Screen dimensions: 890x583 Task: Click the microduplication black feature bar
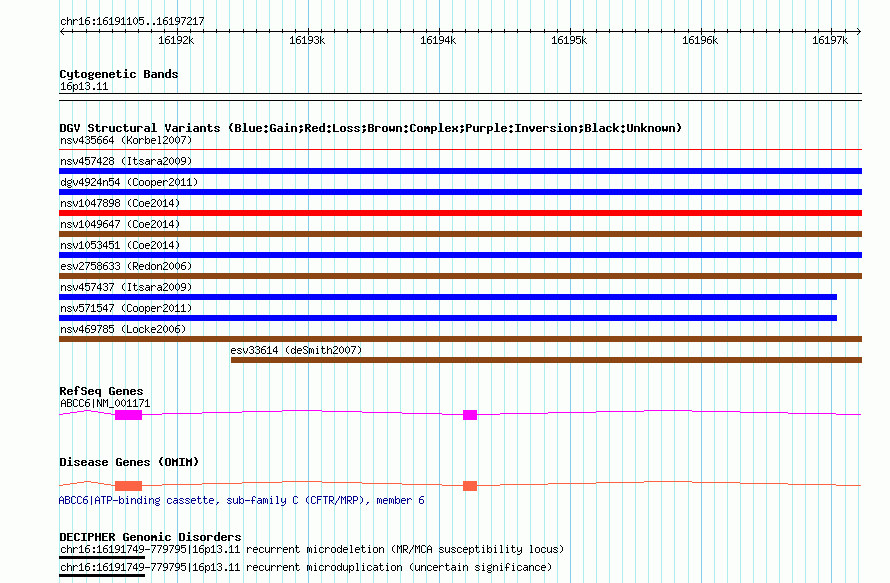pos(102,575)
